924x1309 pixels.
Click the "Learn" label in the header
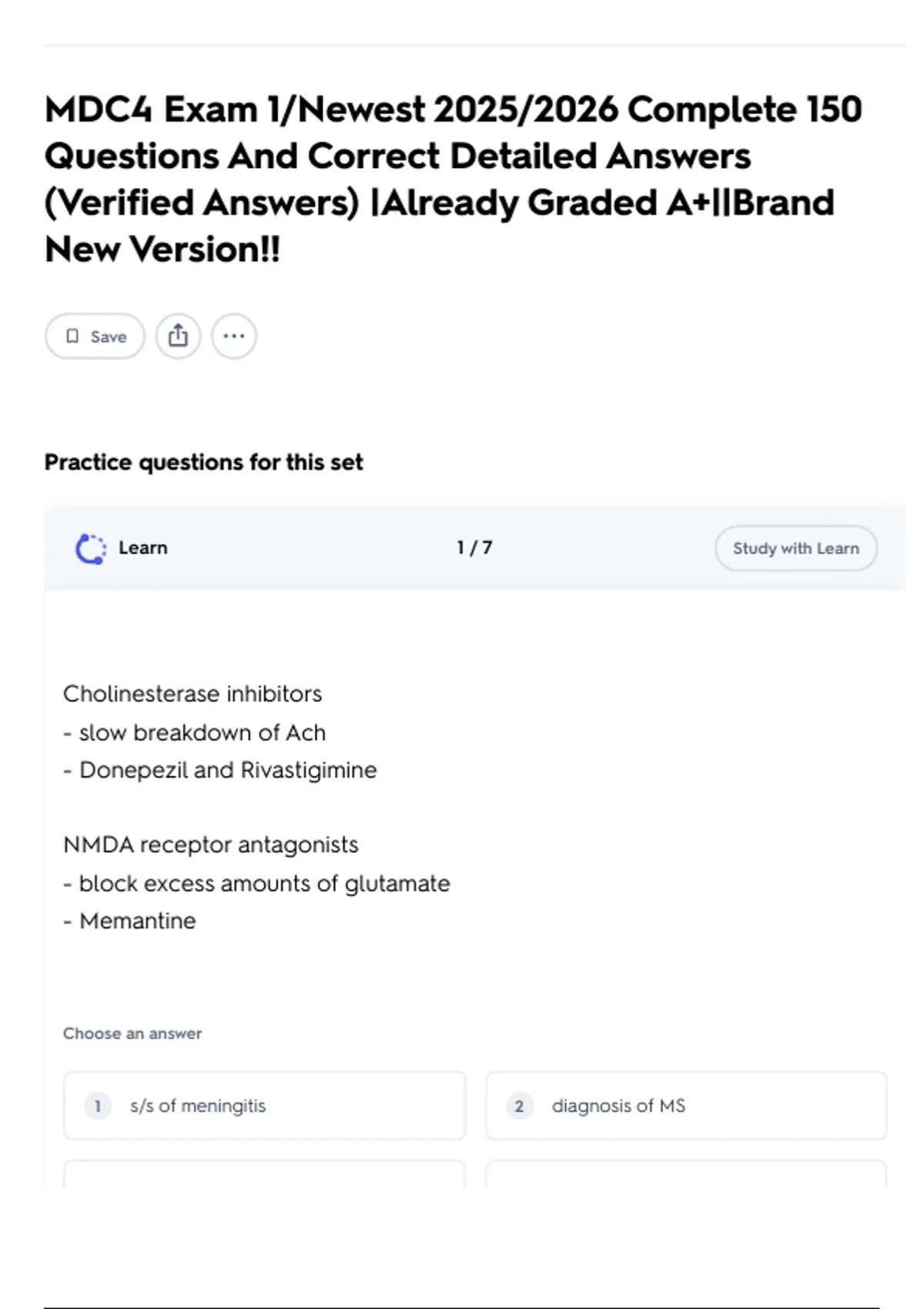[x=143, y=548]
